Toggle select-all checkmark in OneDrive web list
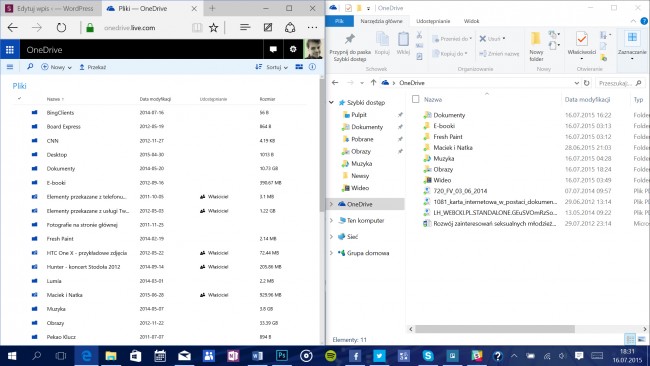Screen dimensions: 650x366 pyautogui.click(x=19, y=99)
